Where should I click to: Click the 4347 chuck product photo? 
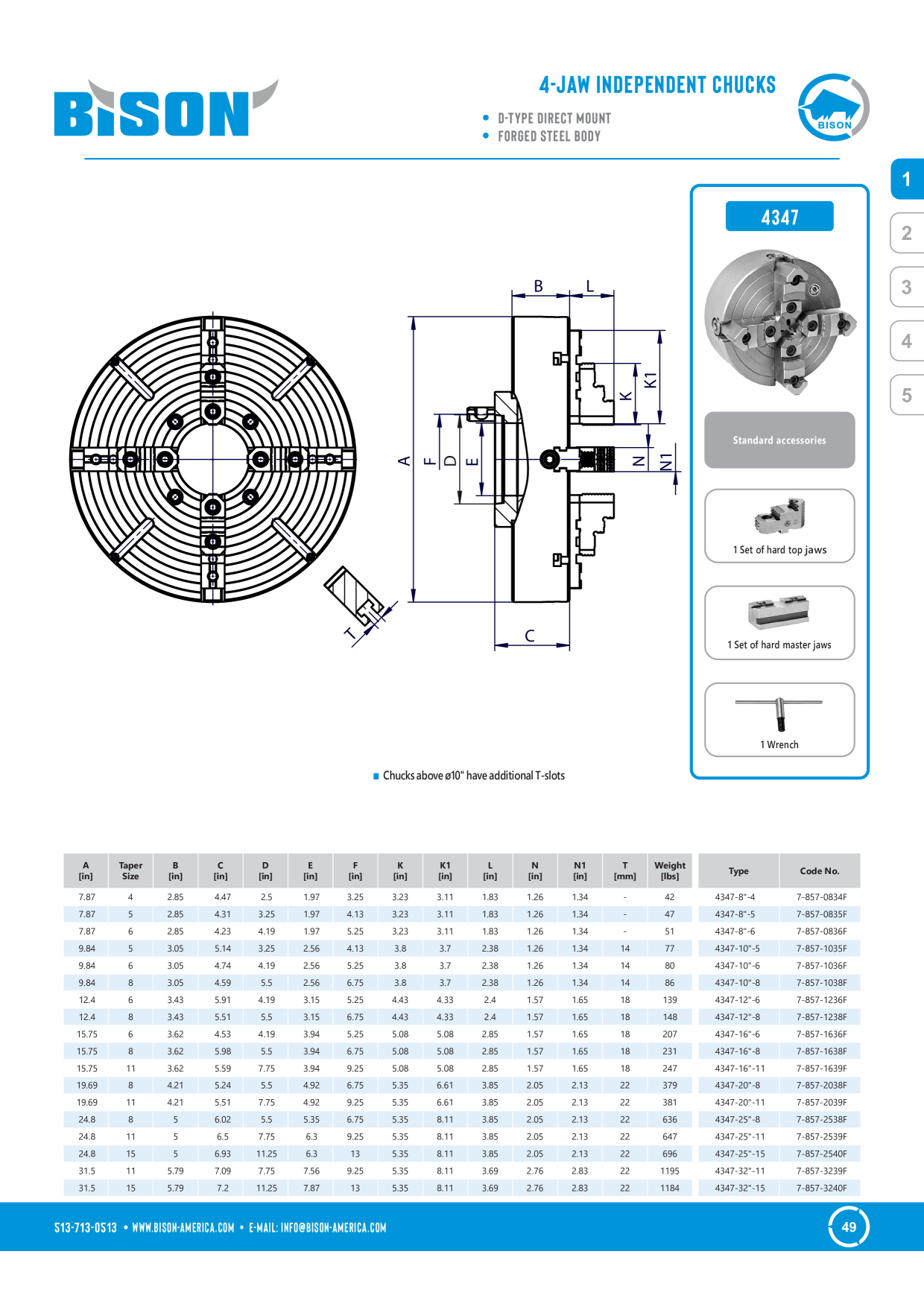pos(780,322)
